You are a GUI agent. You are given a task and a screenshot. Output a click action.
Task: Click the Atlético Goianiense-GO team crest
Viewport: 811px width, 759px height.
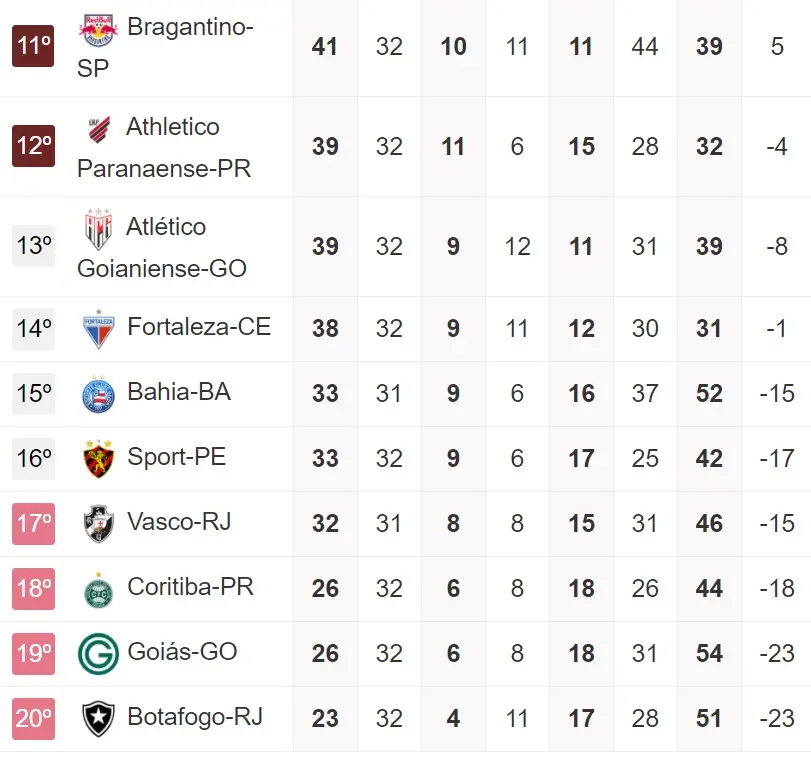point(98,230)
